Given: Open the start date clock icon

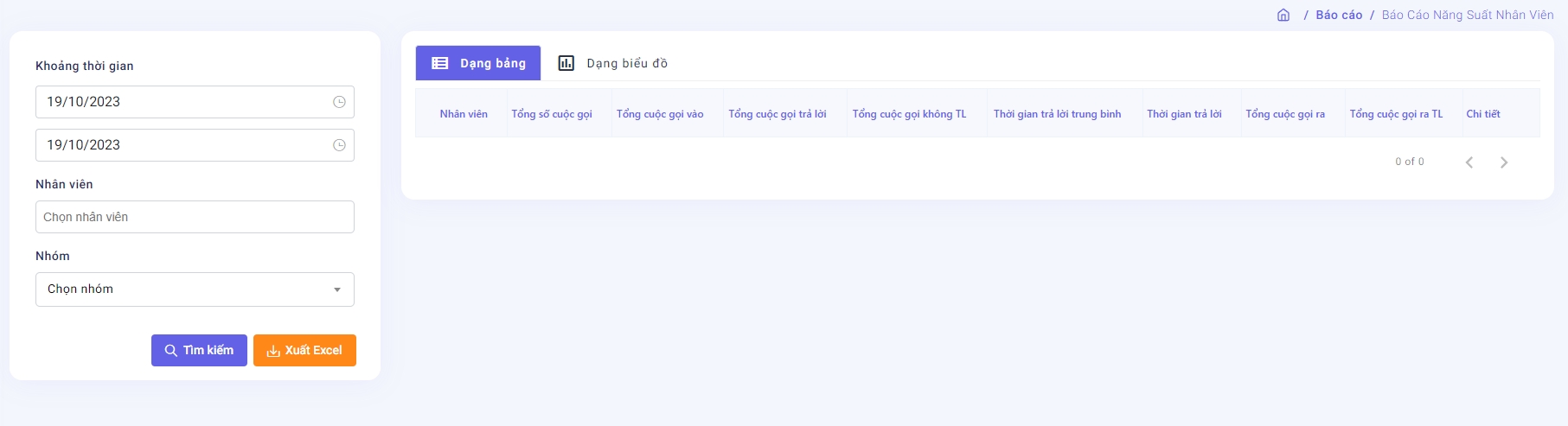Looking at the screenshot, I should coord(339,102).
